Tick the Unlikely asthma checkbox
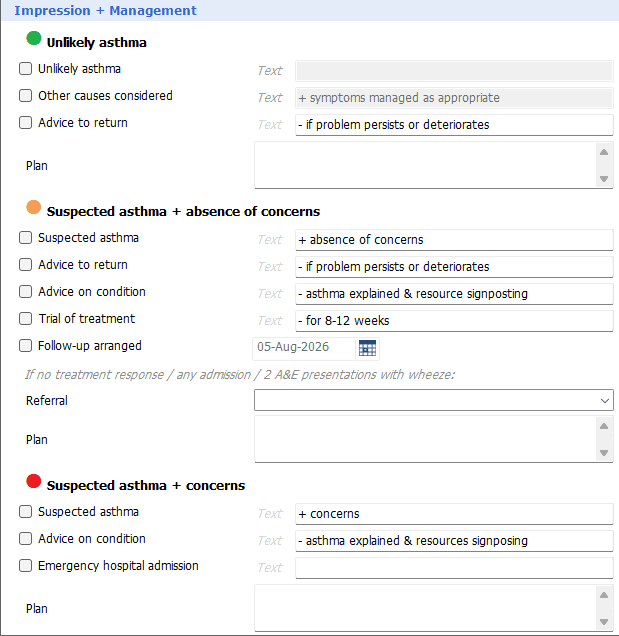Screen dimensions: 619x636 coord(26,69)
